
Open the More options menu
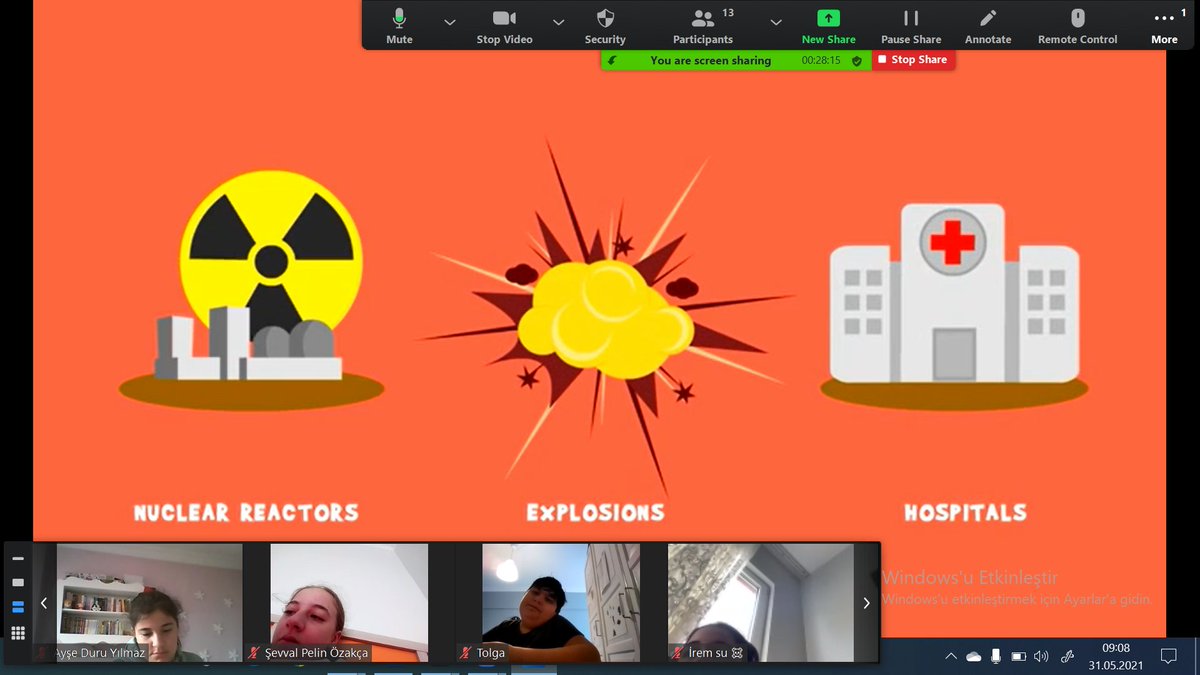pos(1164,26)
